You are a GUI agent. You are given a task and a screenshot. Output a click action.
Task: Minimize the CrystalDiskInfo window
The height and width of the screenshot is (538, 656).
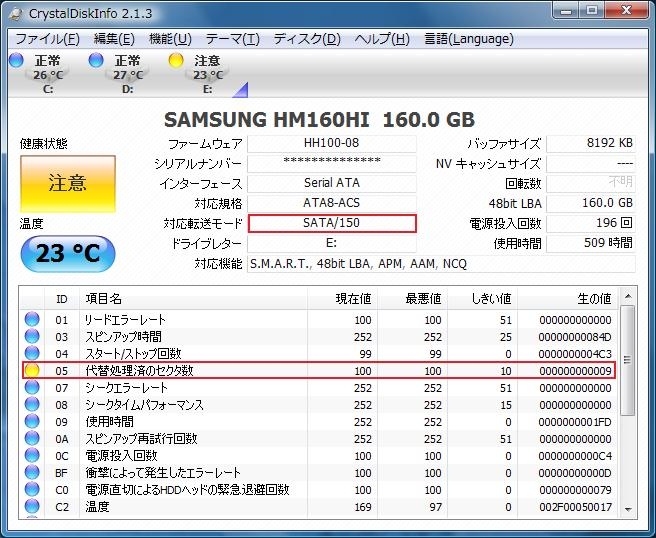[x=566, y=10]
